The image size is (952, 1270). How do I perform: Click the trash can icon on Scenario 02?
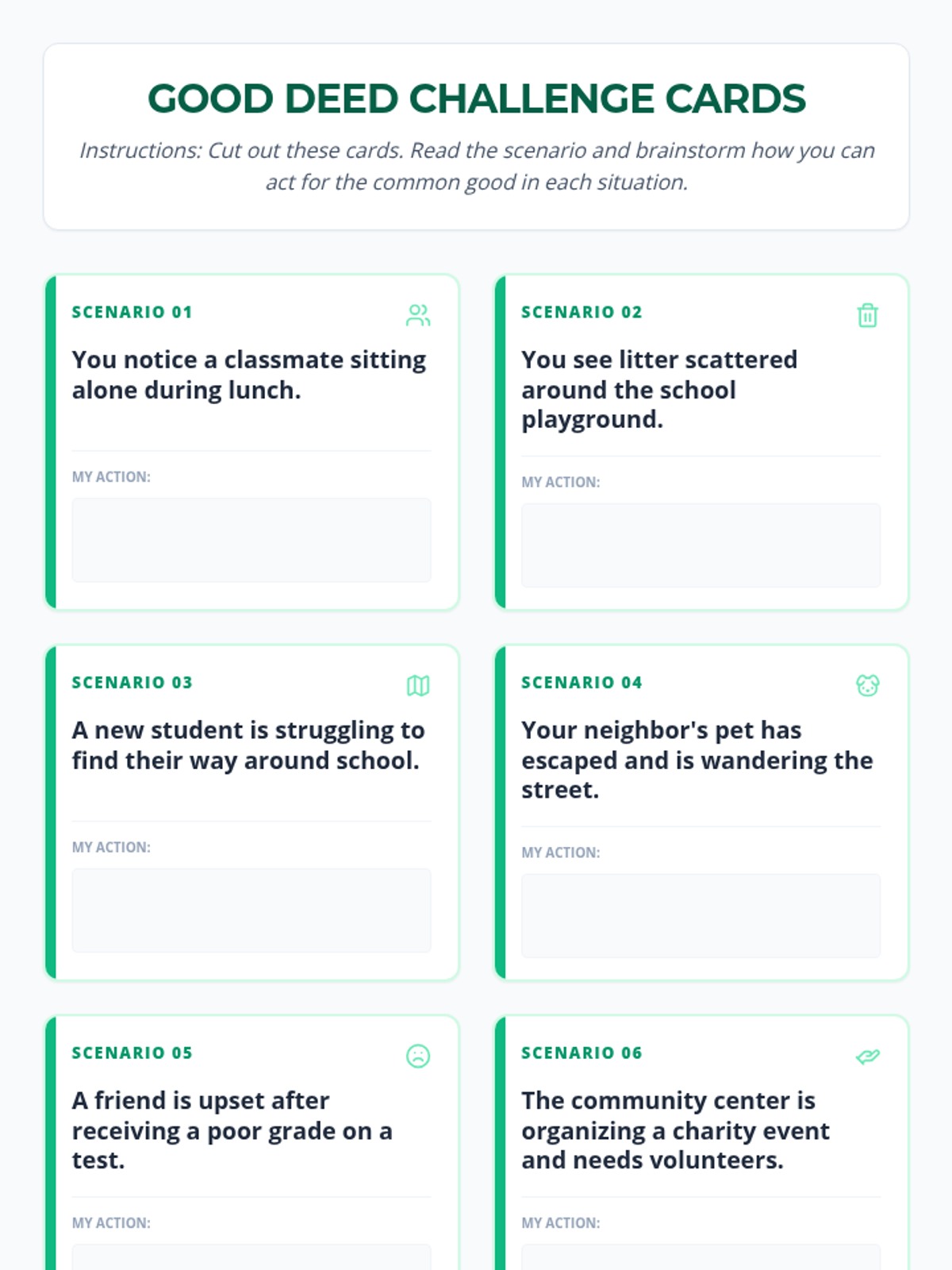(867, 315)
